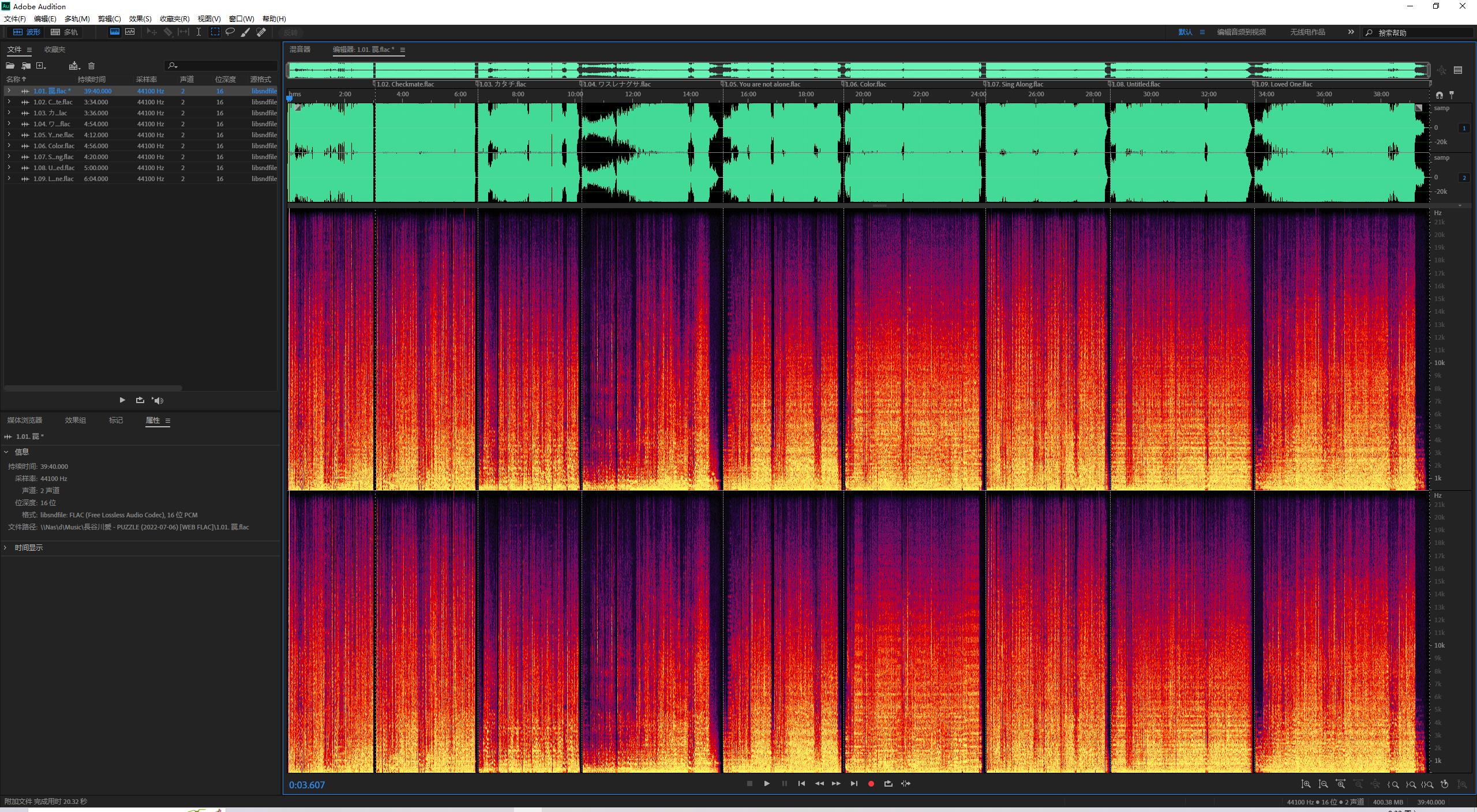Image resolution: width=1477 pixels, height=812 pixels.
Task: Click the Open File folder icon
Action: click(10, 66)
